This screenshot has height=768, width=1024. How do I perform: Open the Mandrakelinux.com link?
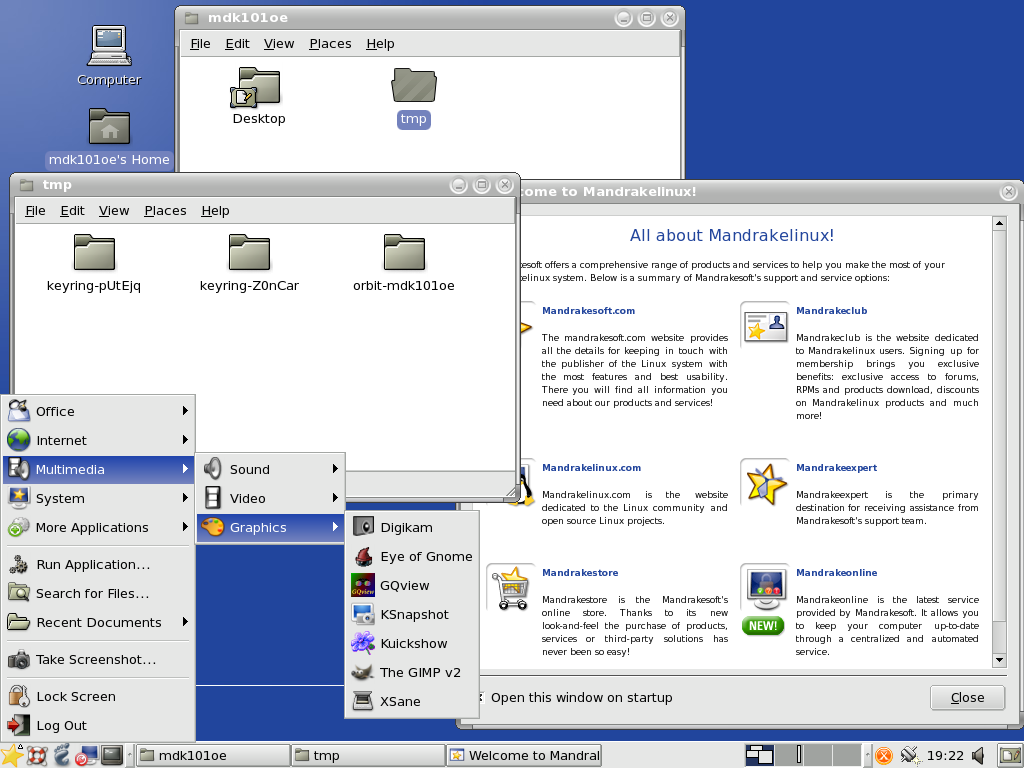coord(591,468)
